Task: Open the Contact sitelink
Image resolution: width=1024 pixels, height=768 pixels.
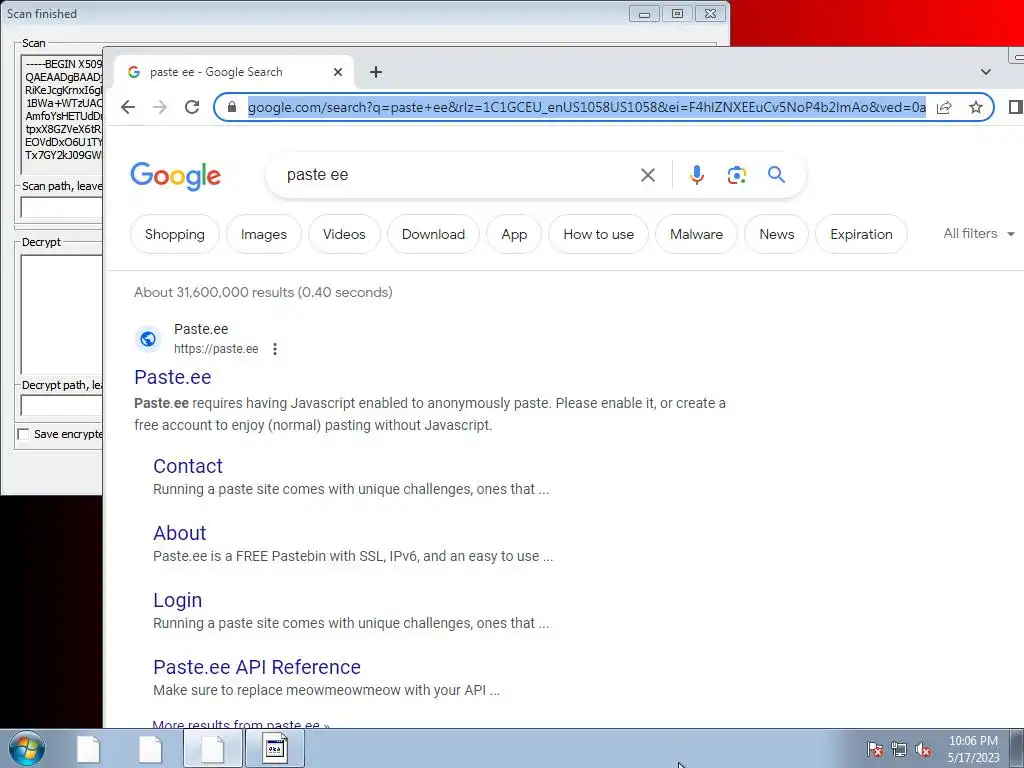Action: (x=187, y=466)
